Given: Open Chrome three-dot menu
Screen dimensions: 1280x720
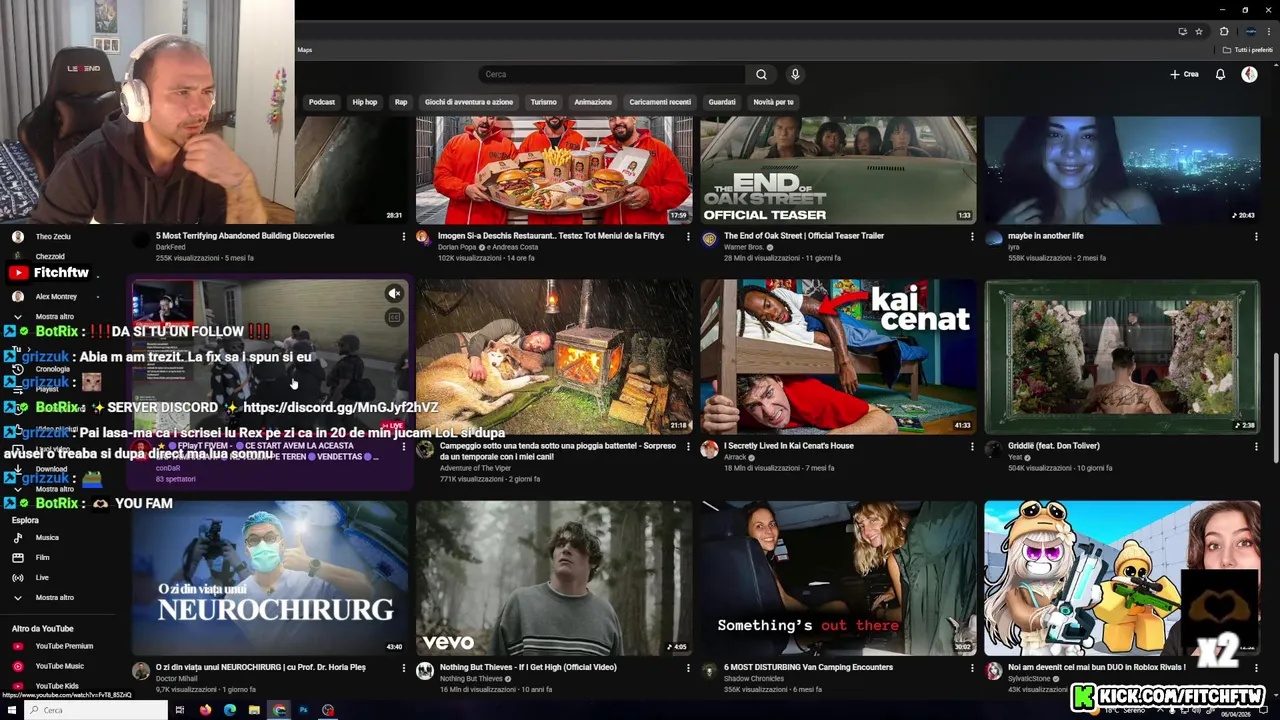Looking at the screenshot, I should 1268,31.
